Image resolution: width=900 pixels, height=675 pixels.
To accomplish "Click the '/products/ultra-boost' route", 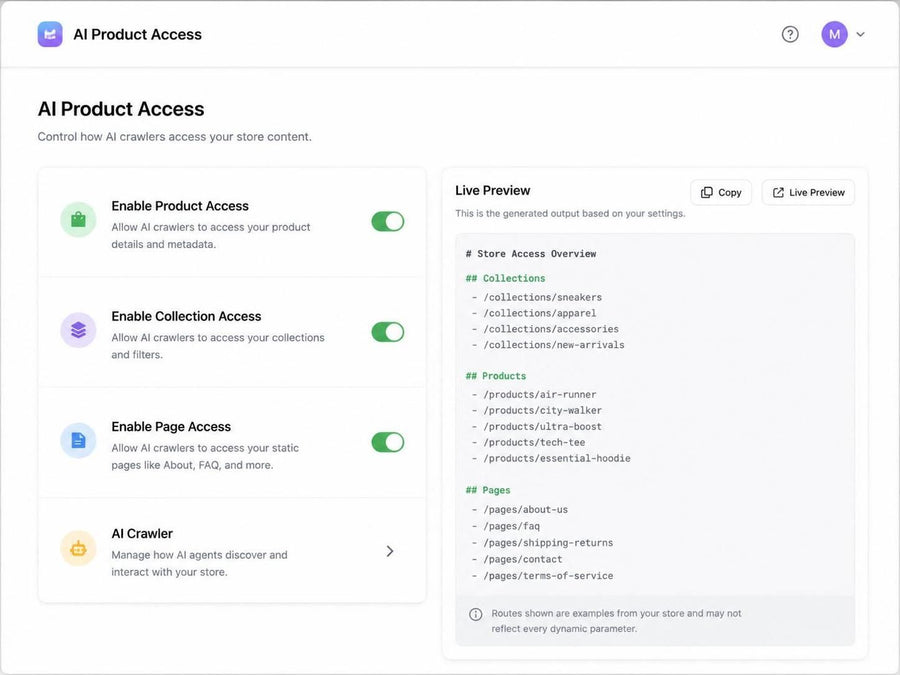I will pyautogui.click(x=542, y=427).
